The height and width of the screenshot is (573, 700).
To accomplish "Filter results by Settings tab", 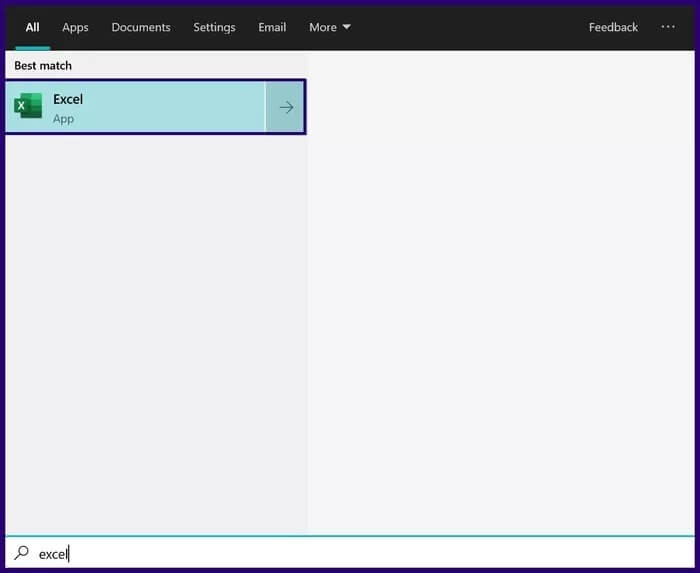I will pyautogui.click(x=214, y=28).
